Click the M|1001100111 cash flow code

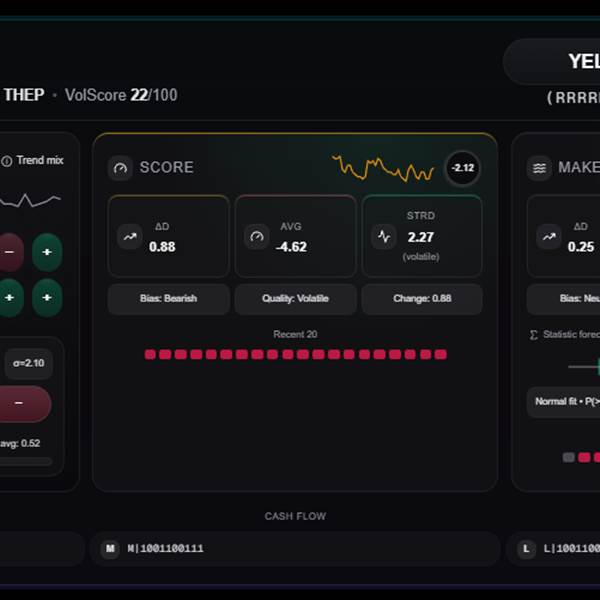point(165,549)
